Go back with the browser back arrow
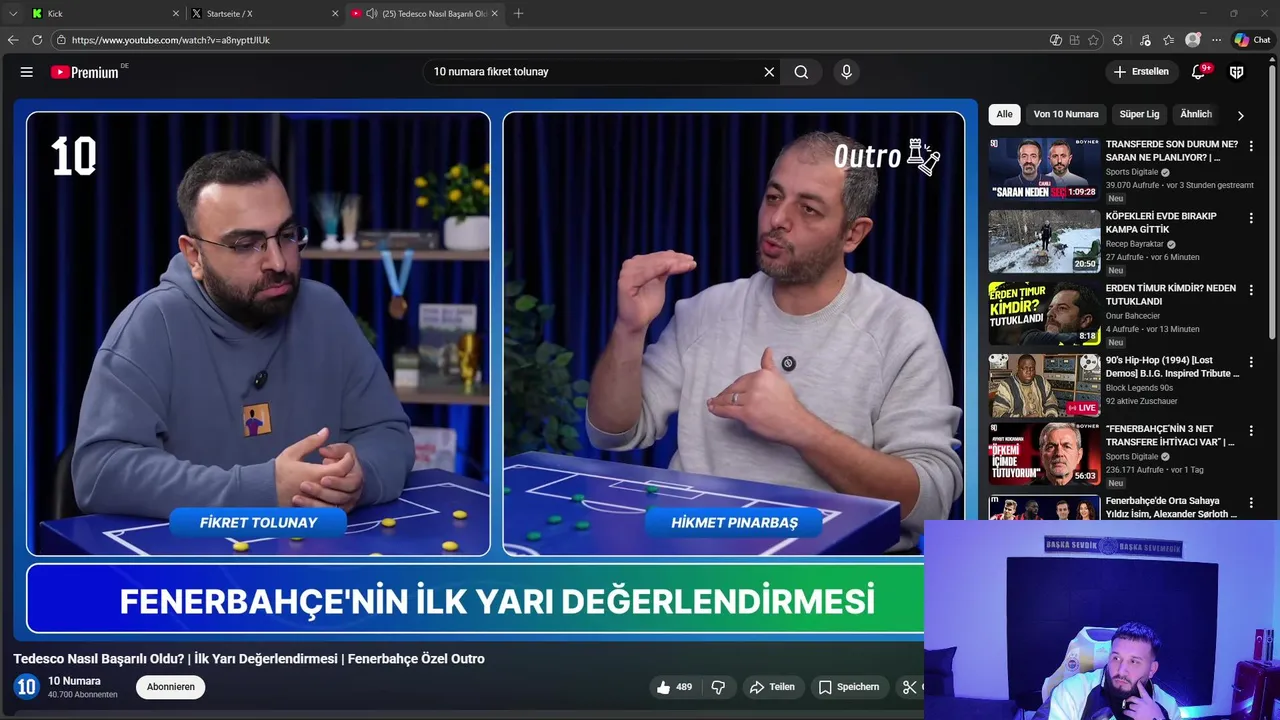 point(13,40)
